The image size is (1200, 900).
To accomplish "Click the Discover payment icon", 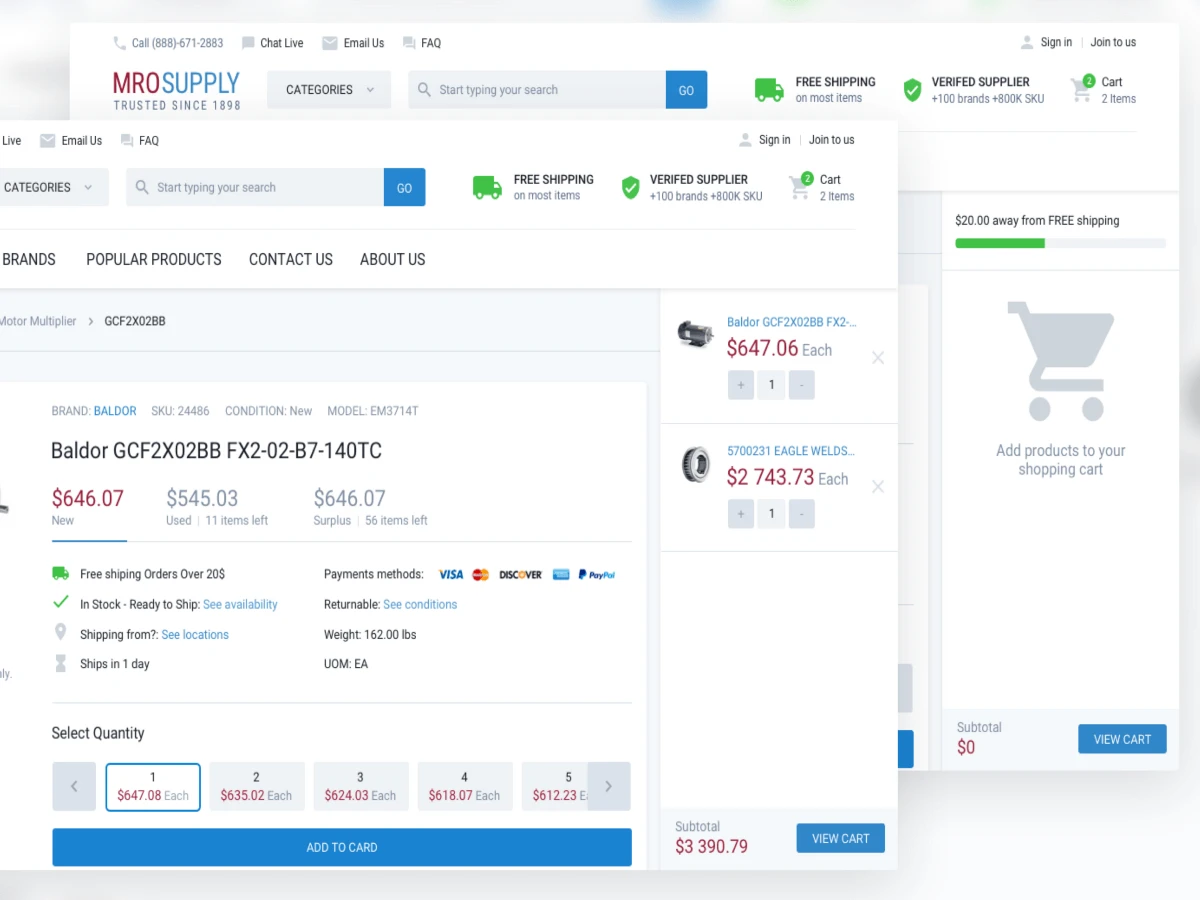I will pyautogui.click(x=521, y=575).
